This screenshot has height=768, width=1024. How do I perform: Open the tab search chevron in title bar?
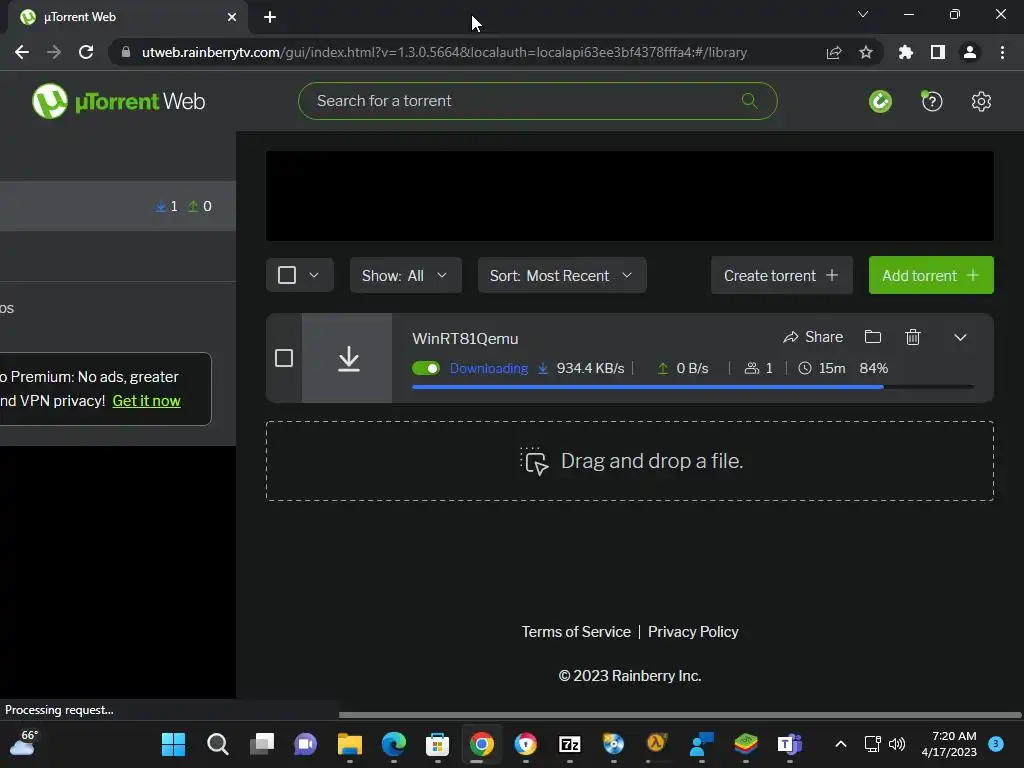click(863, 14)
